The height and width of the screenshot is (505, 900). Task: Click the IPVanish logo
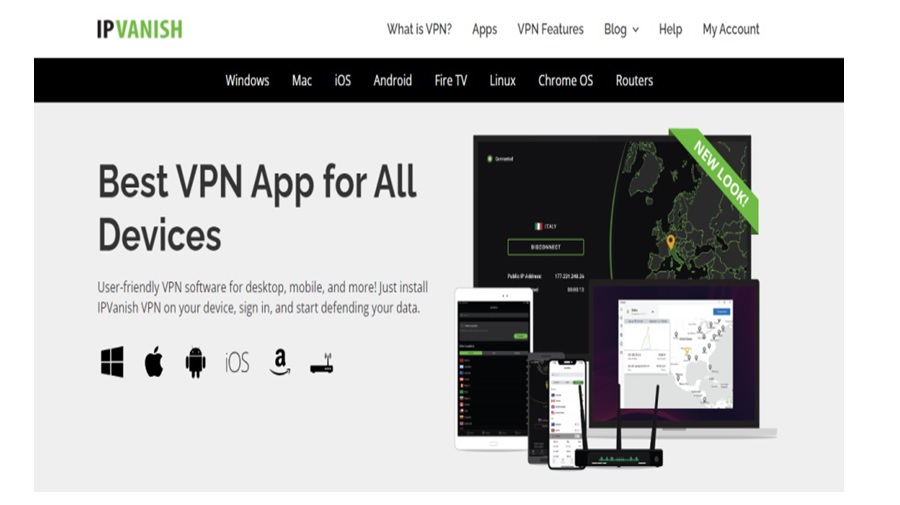pyautogui.click(x=139, y=29)
